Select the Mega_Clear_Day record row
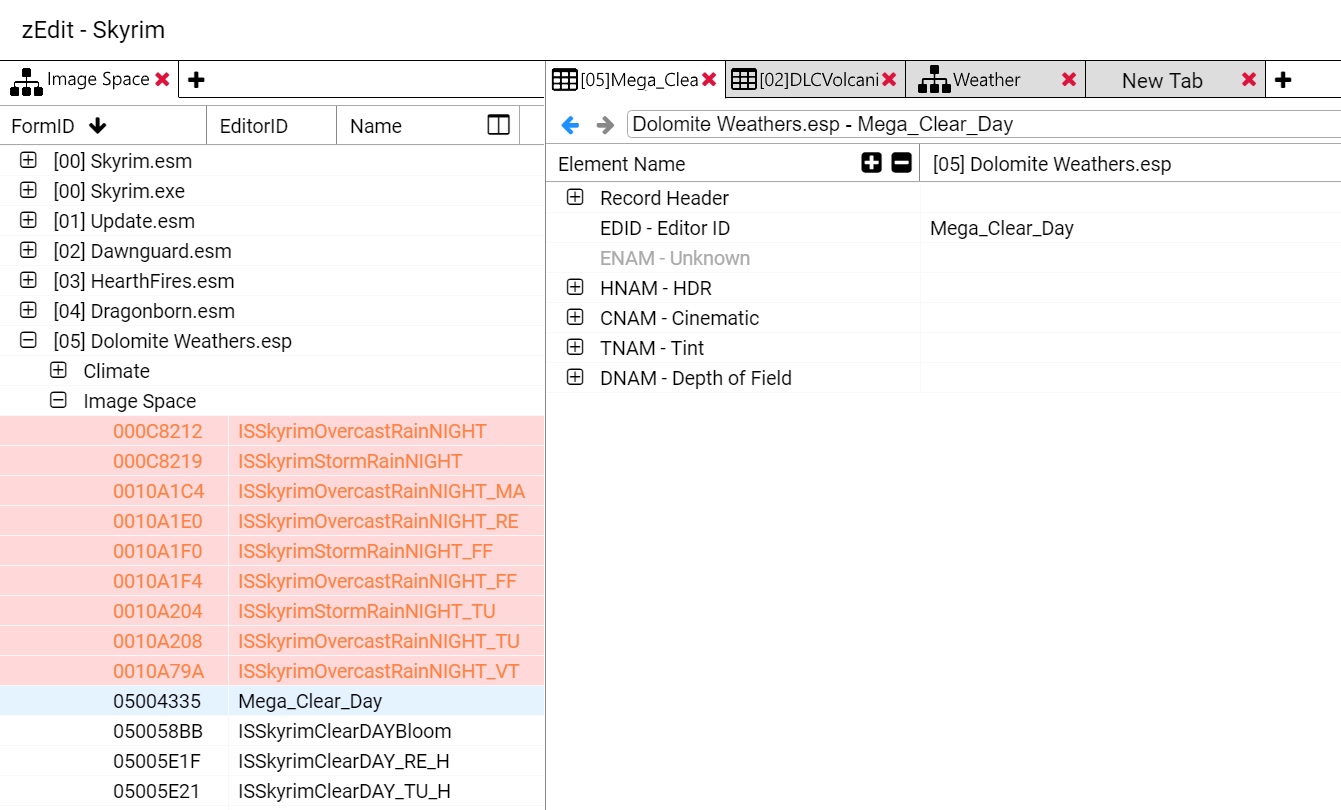 (272, 701)
